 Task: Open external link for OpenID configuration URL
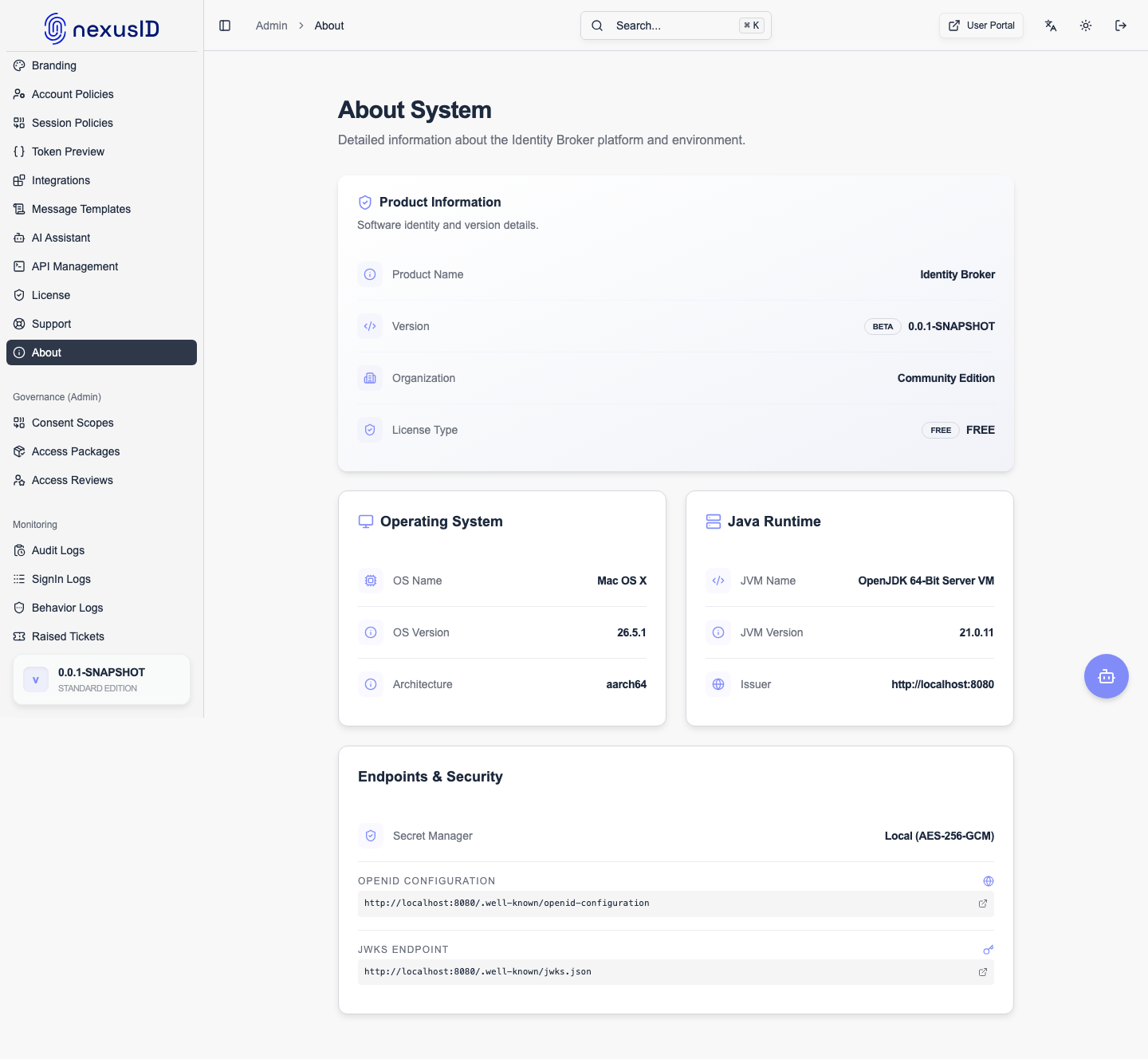[x=983, y=903]
